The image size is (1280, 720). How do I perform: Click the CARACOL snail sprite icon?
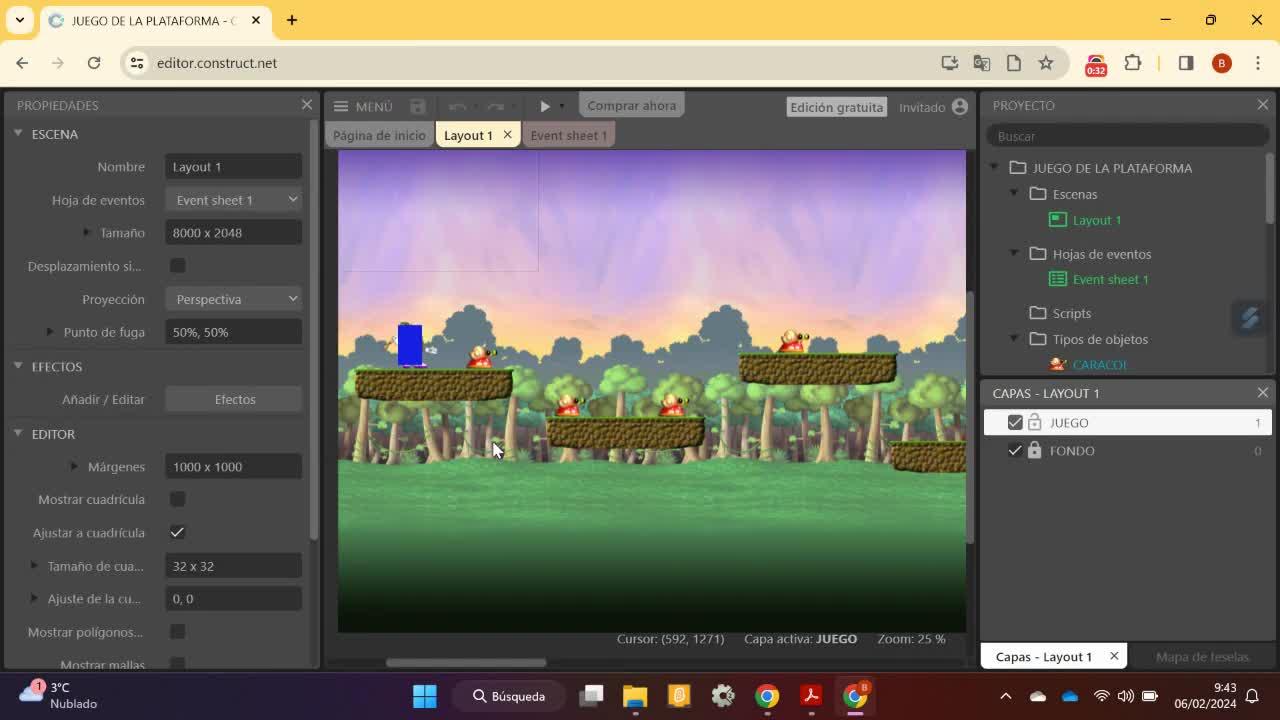pos(1058,364)
